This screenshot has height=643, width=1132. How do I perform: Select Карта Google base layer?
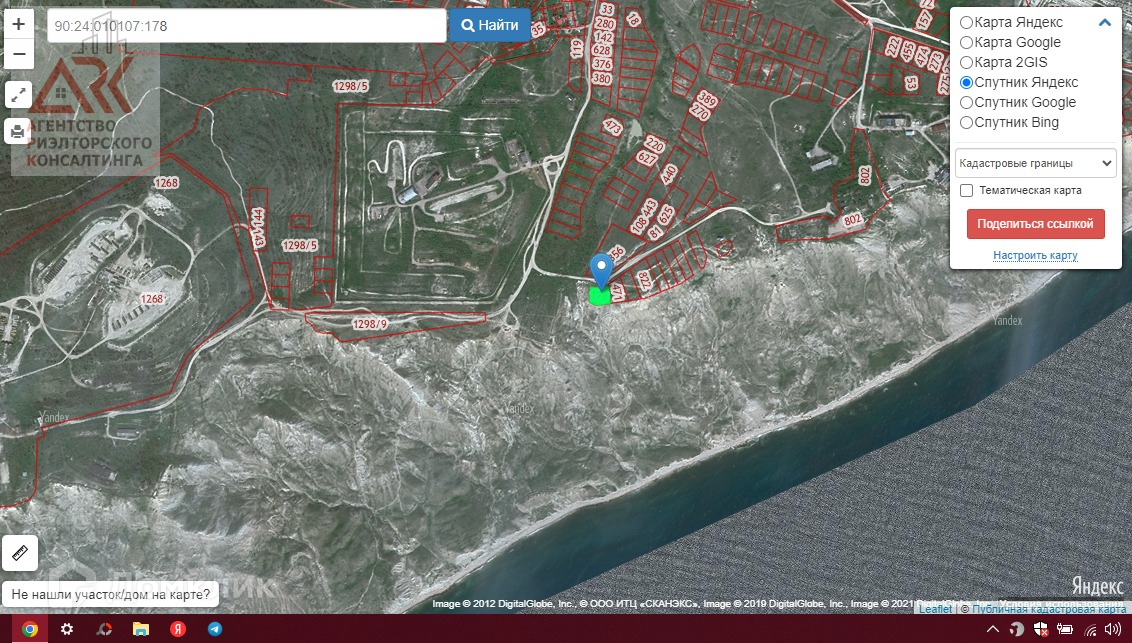tap(966, 43)
